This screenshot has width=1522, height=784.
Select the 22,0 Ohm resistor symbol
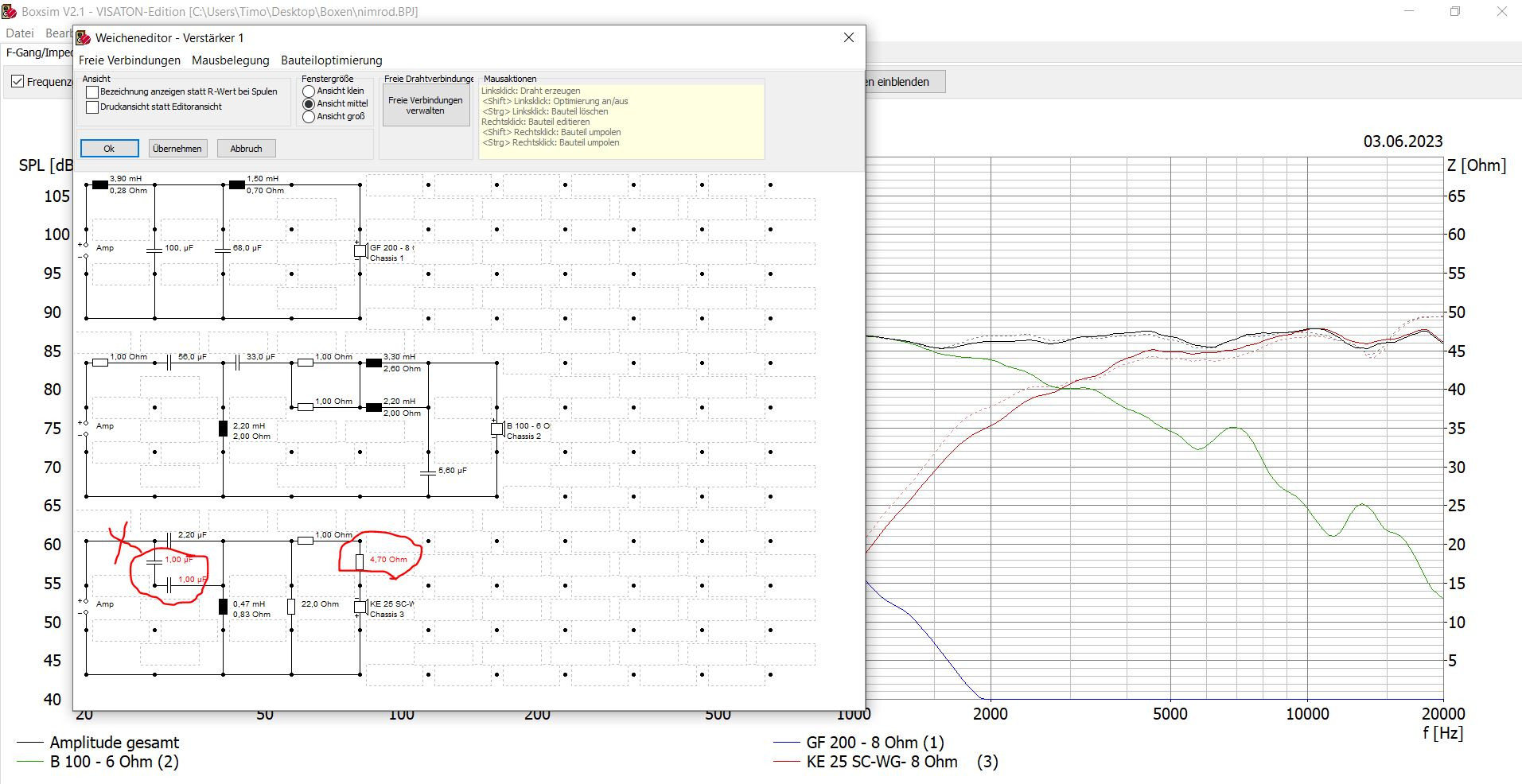point(291,607)
